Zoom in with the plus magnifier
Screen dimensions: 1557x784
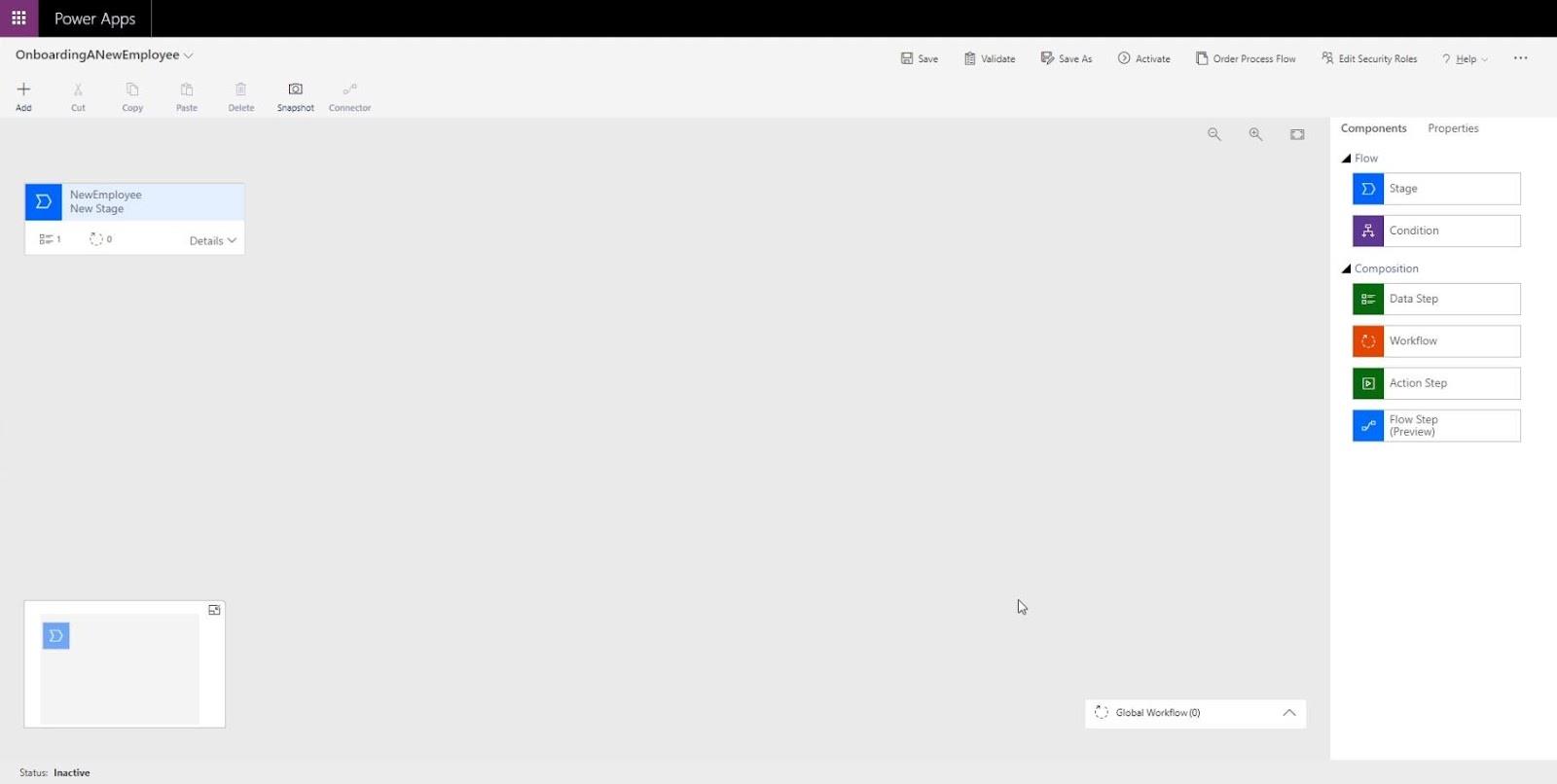[x=1256, y=134]
